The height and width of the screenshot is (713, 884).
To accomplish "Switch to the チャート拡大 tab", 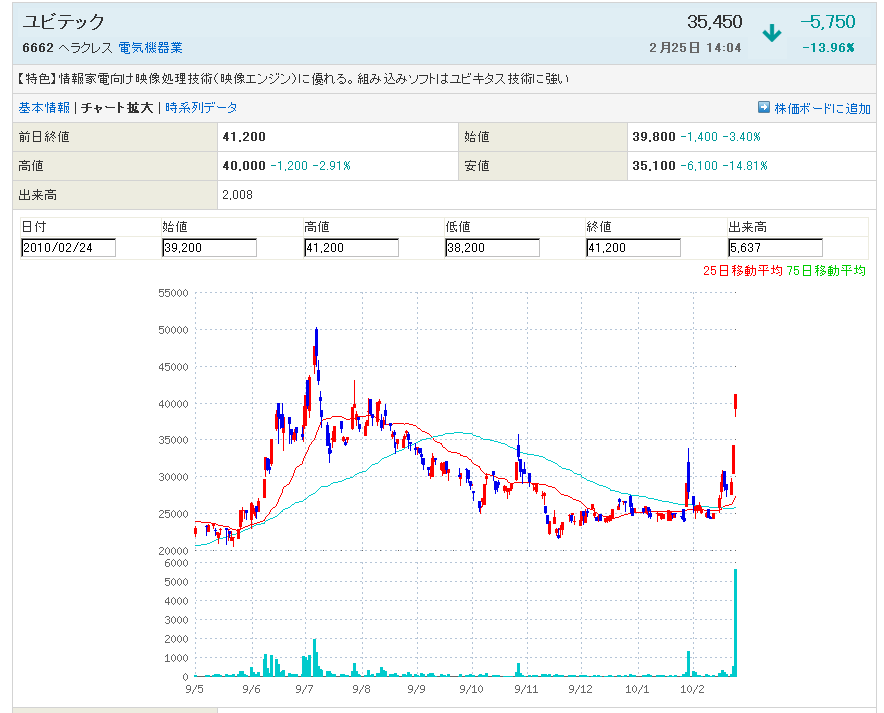I will point(117,108).
